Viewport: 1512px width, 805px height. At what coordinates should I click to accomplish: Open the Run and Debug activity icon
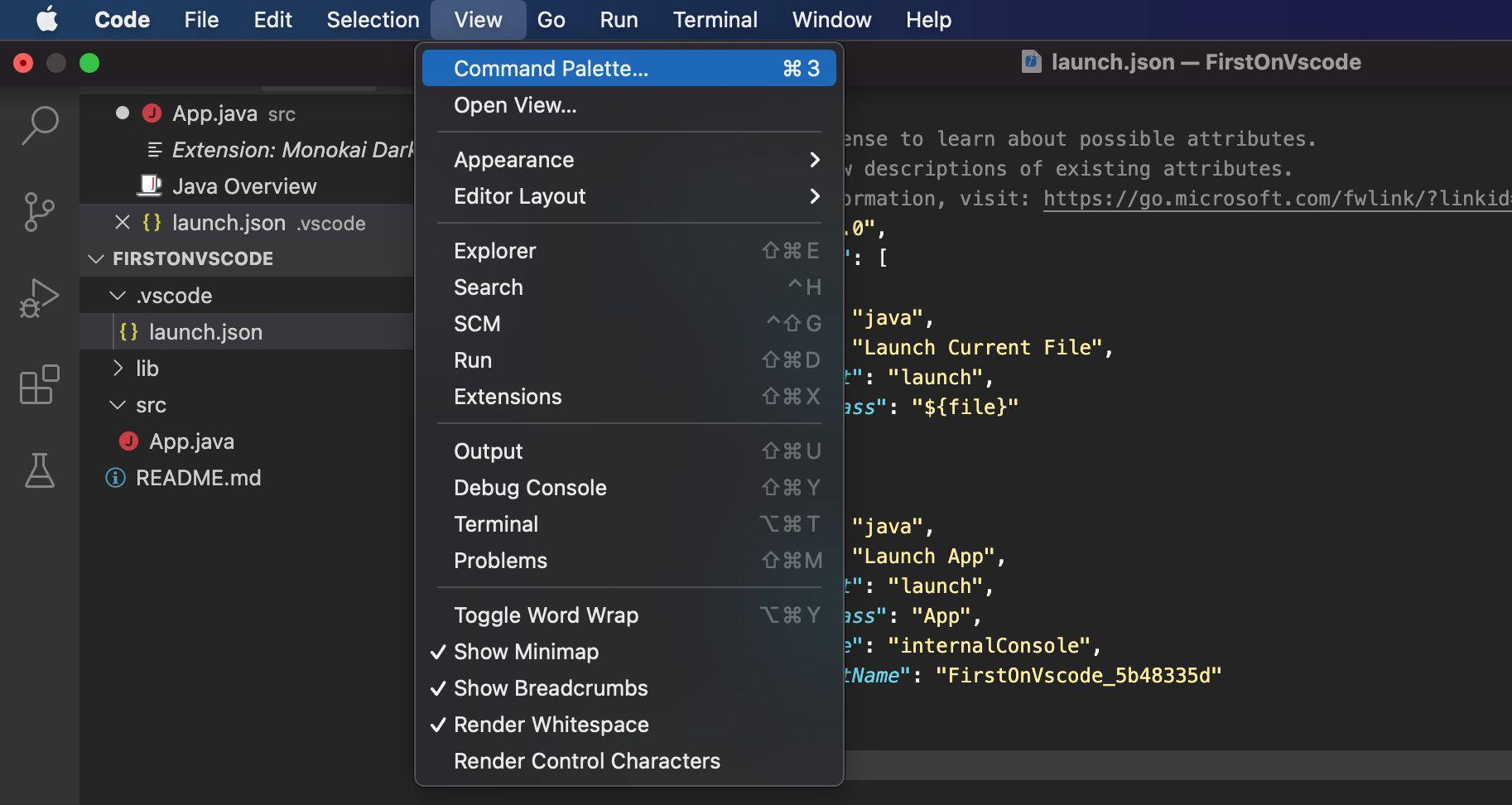40,298
